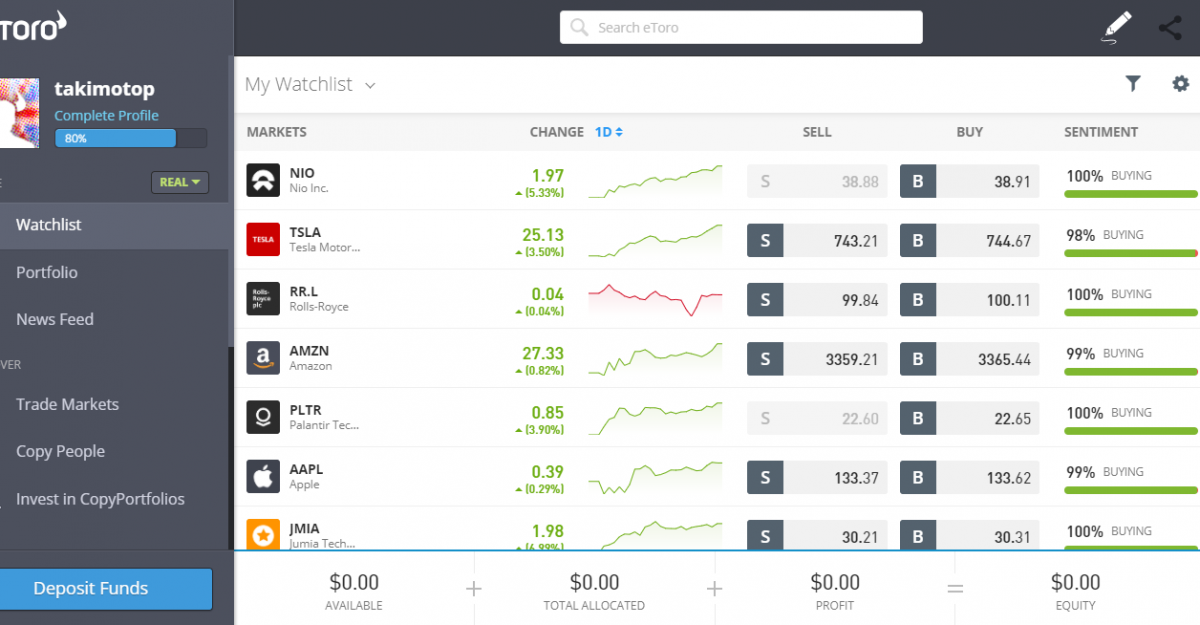Image resolution: width=1200 pixels, height=625 pixels.
Task: Open the Apple company logo
Action: pos(263,476)
